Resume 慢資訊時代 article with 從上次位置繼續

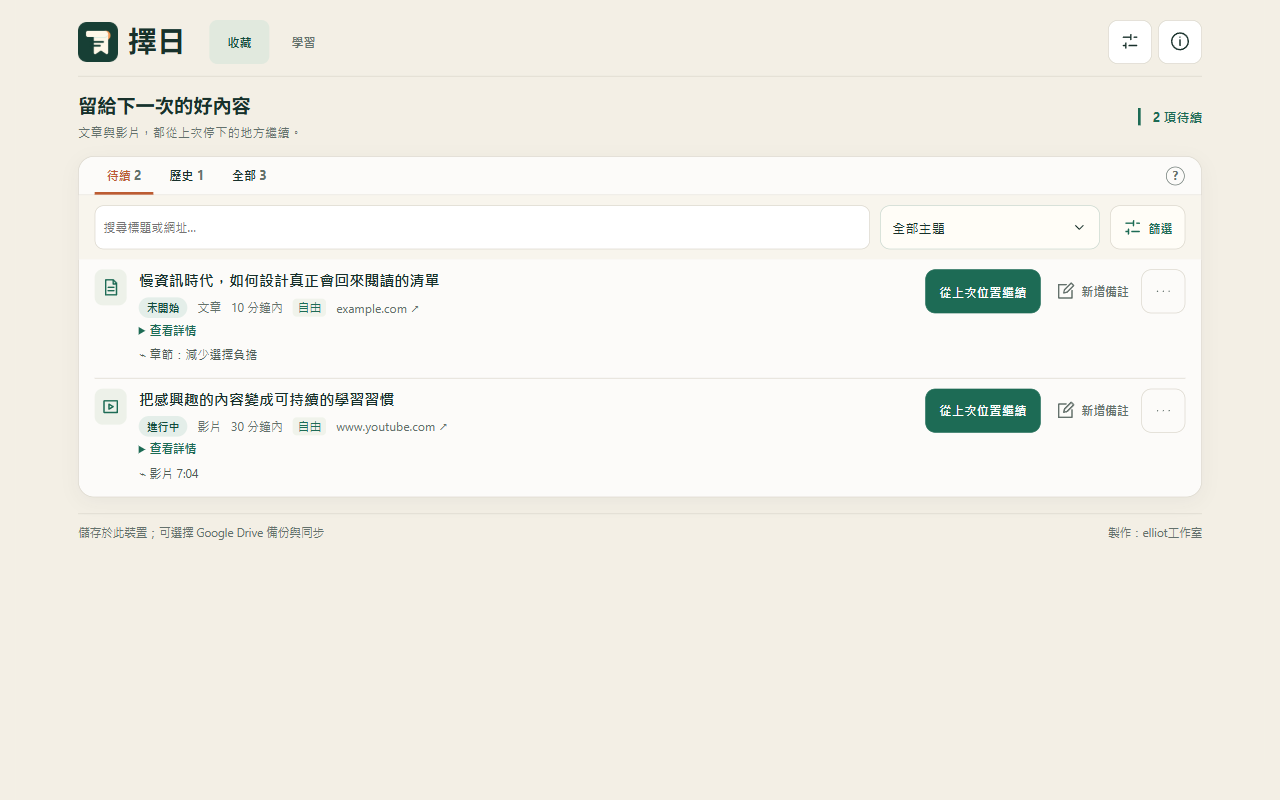[983, 291]
